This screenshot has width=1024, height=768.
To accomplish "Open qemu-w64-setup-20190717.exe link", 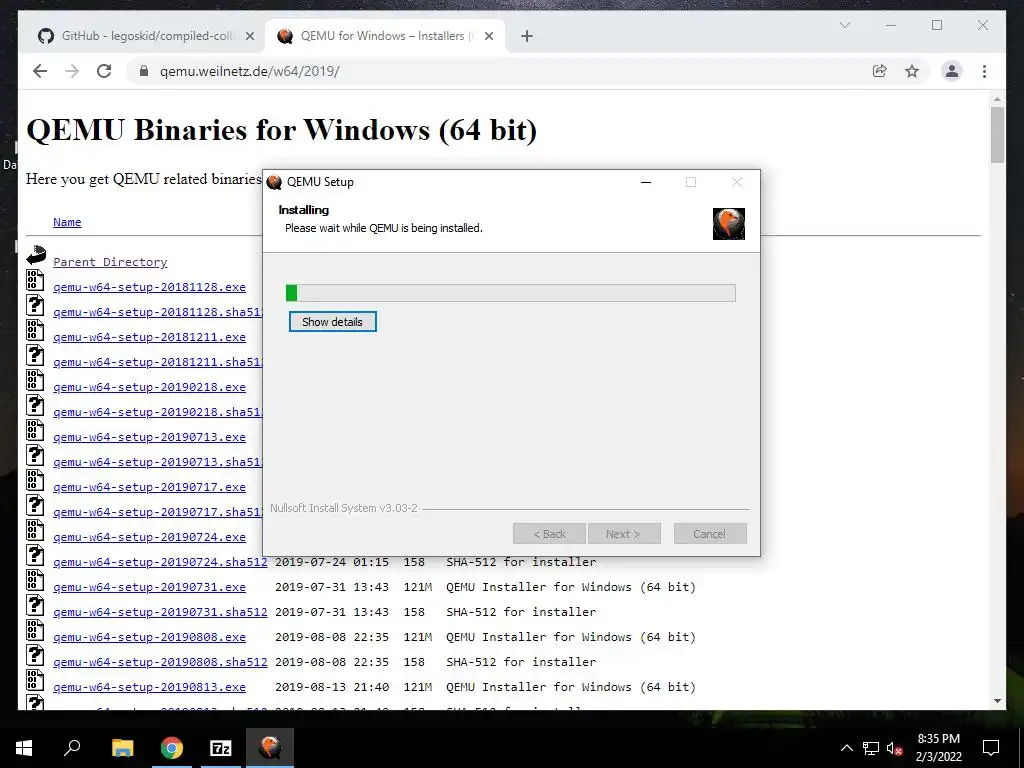I will [x=150, y=487].
